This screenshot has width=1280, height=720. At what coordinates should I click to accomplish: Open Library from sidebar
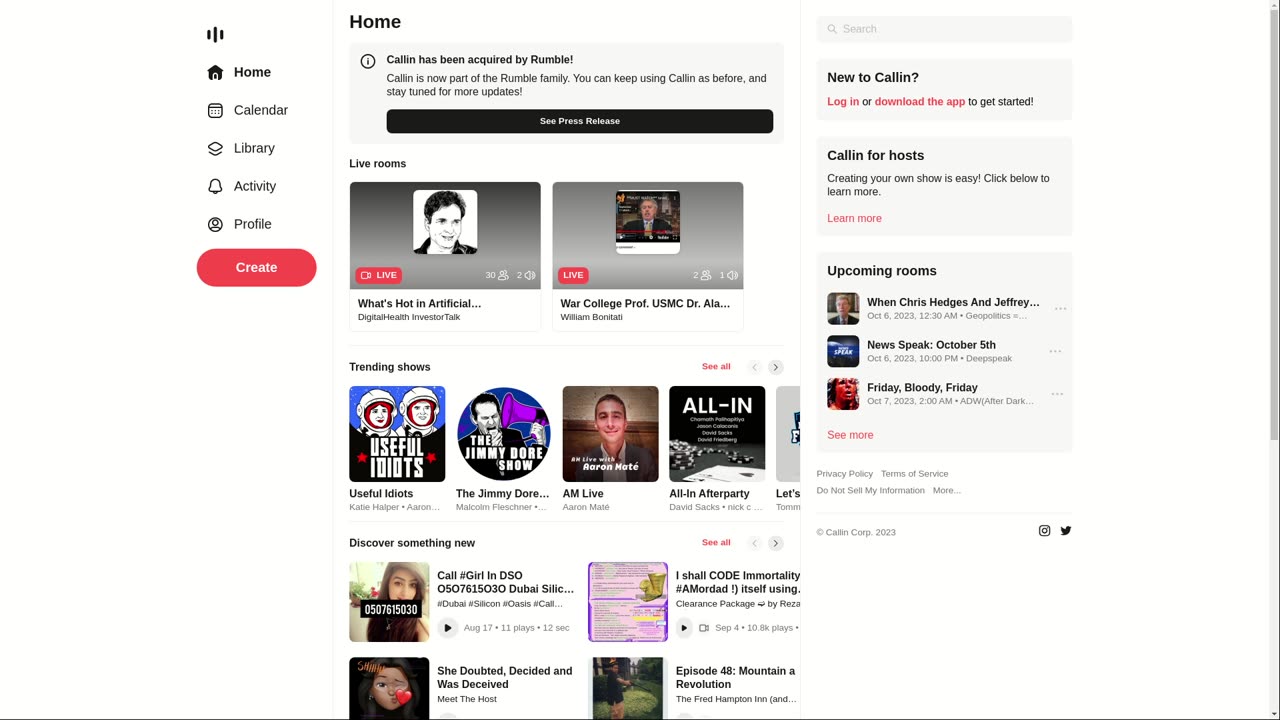tap(254, 148)
